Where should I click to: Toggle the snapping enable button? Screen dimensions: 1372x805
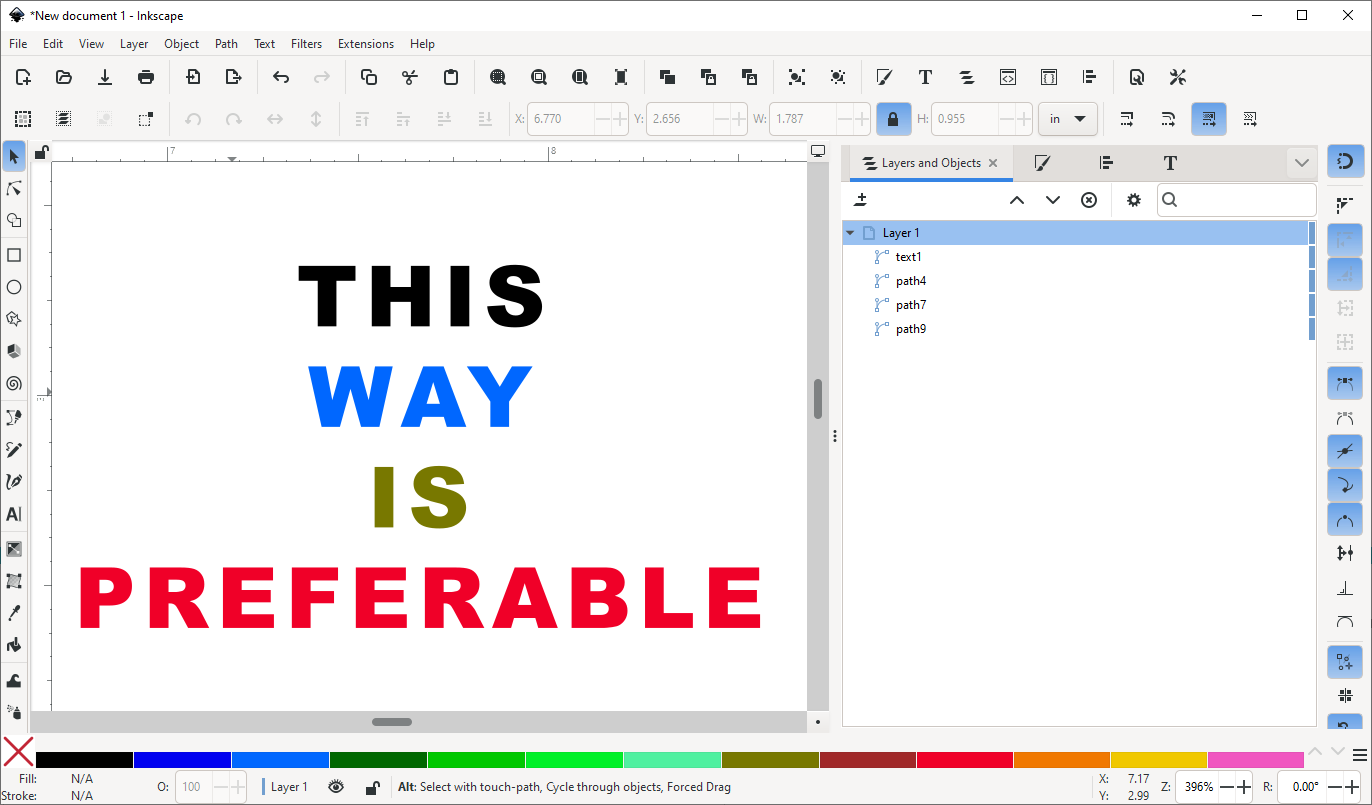point(1345,161)
